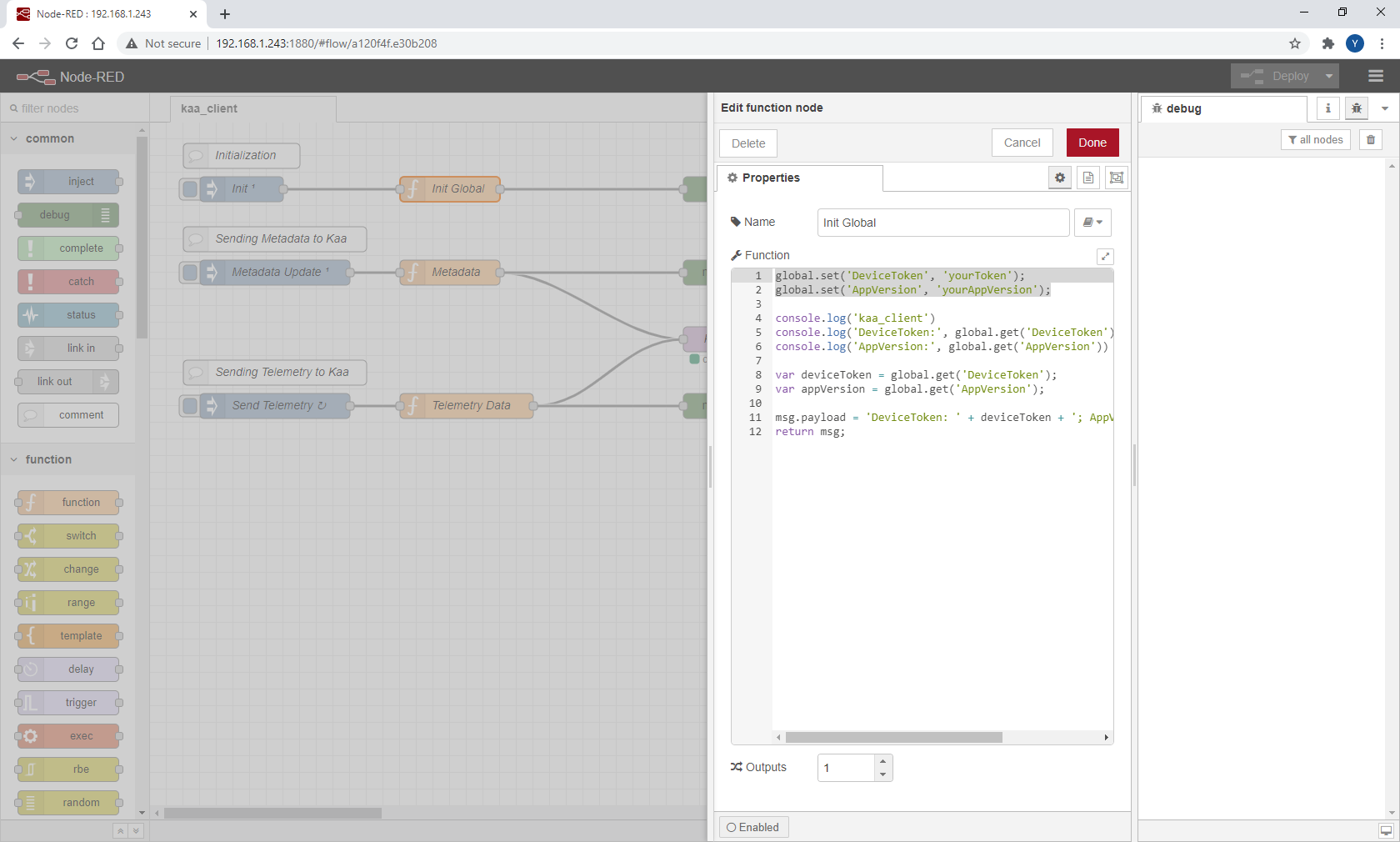Open the name field icon picker dropdown
Viewport: 1400px width, 842px height.
pos(1092,223)
